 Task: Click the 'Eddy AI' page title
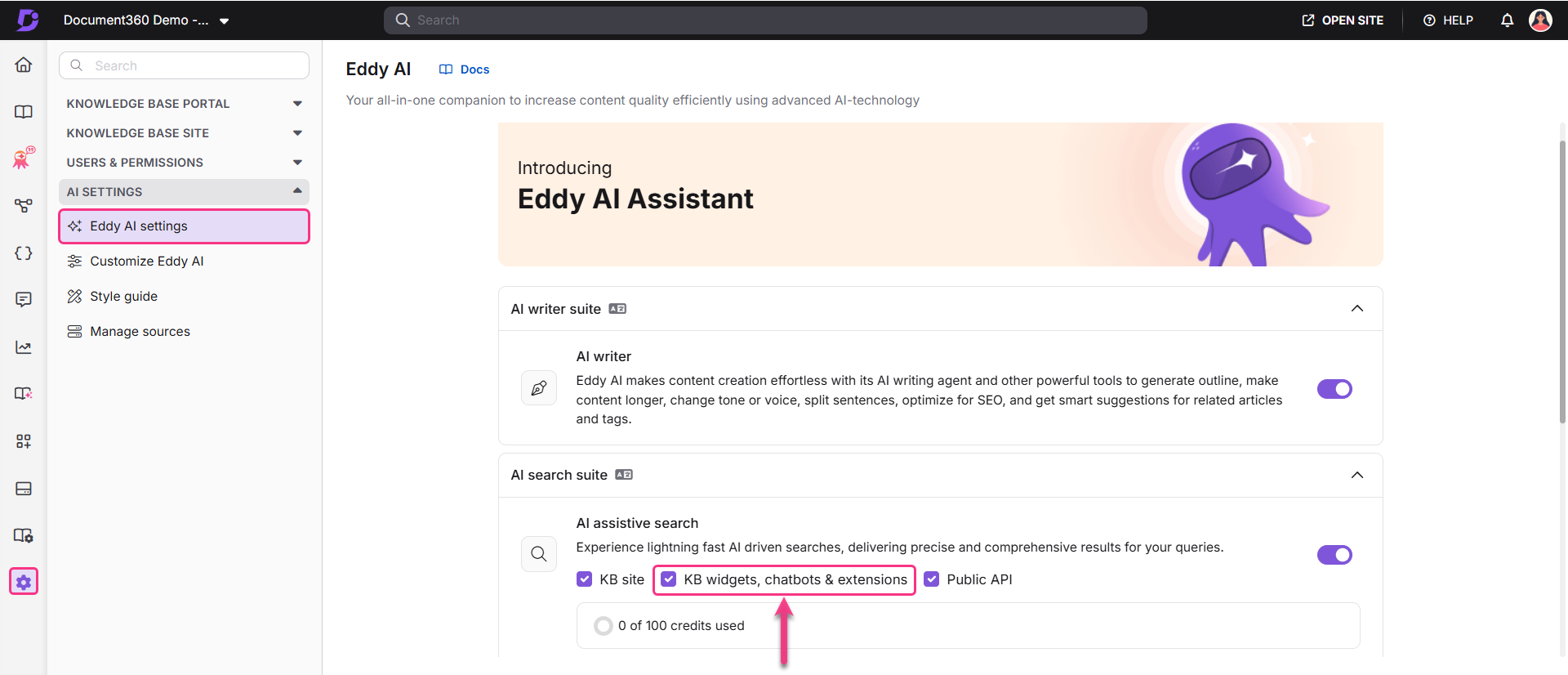tap(378, 69)
